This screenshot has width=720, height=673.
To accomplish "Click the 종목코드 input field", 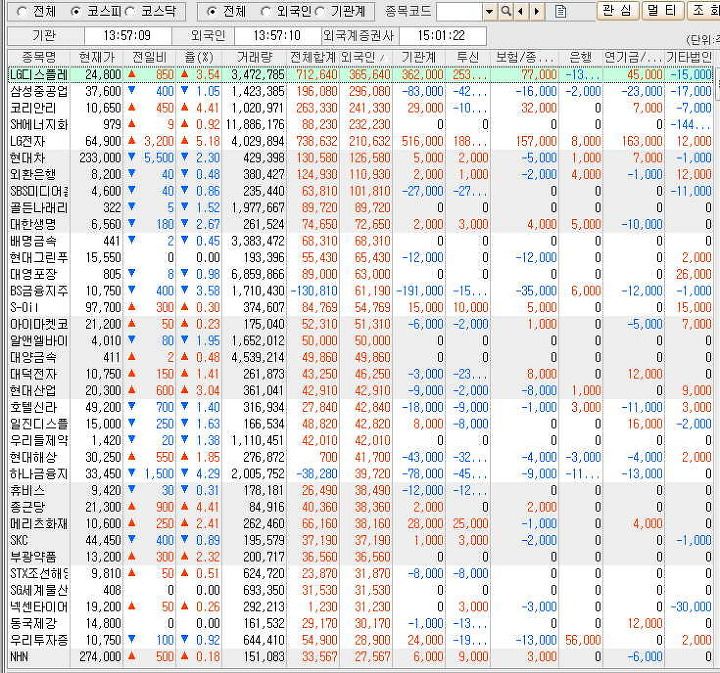I will pos(460,11).
